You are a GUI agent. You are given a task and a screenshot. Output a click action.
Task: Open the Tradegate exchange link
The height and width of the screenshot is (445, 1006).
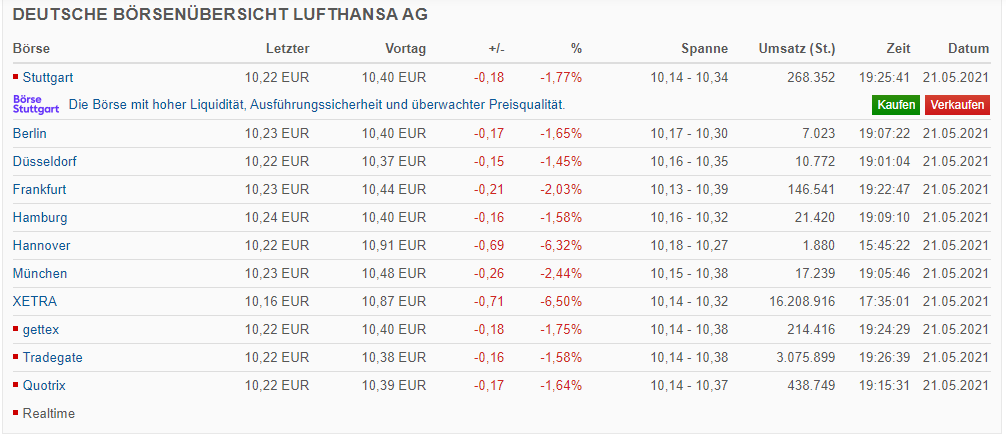coord(52,357)
